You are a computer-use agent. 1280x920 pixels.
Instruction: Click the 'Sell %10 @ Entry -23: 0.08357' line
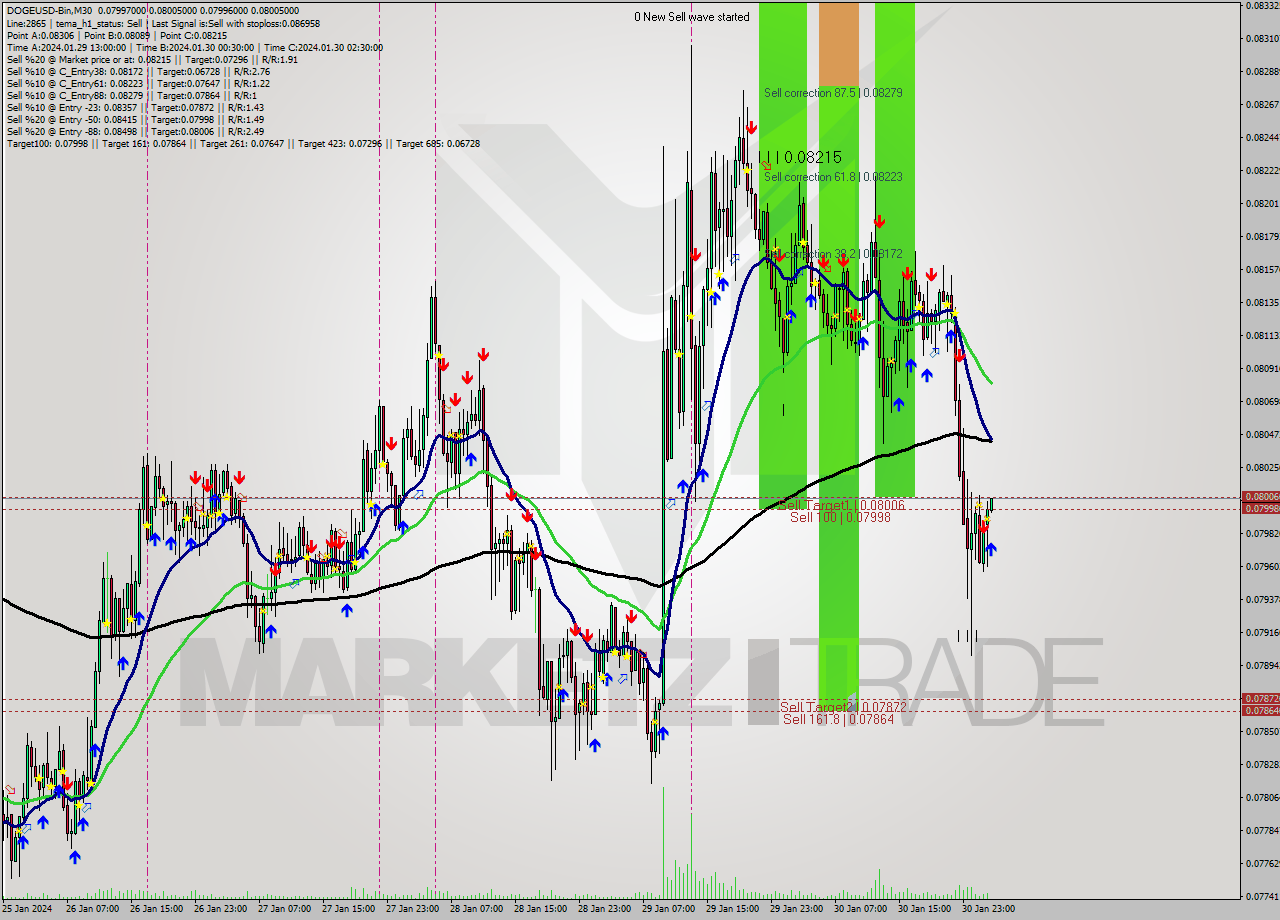coord(135,107)
